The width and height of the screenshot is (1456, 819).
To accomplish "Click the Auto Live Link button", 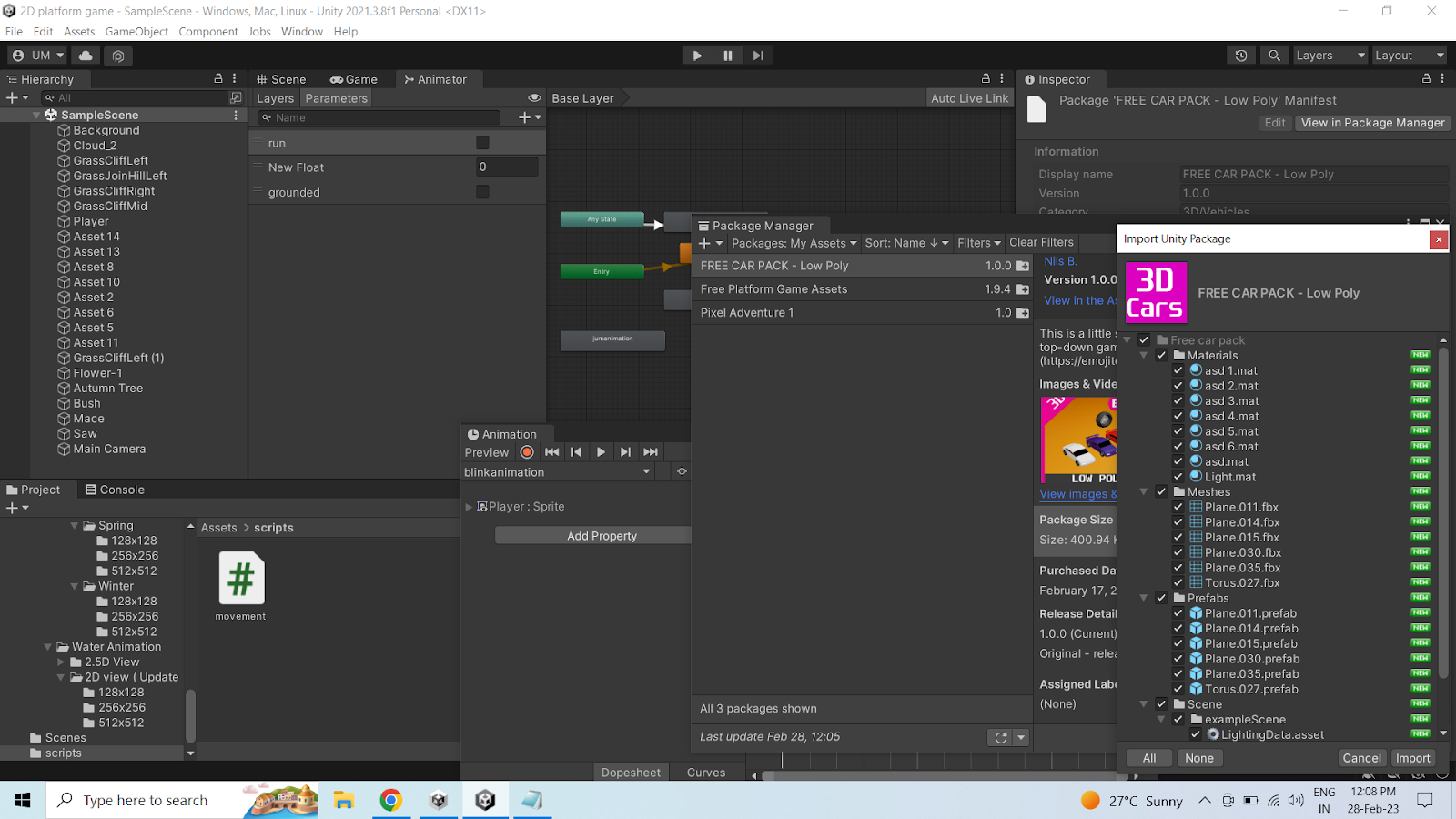I will click(x=970, y=98).
